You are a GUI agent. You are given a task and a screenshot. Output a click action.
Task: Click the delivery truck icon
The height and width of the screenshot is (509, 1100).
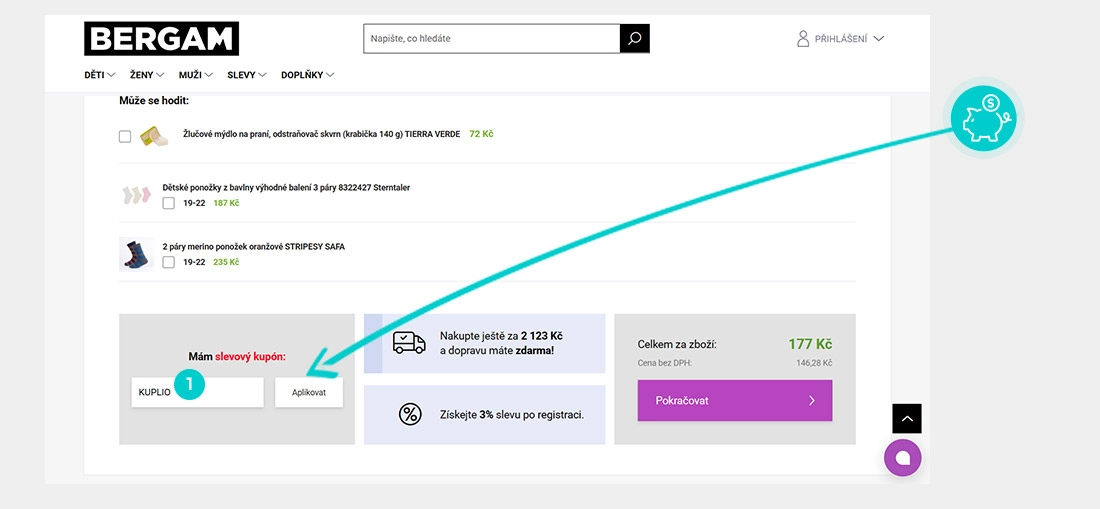(x=409, y=343)
